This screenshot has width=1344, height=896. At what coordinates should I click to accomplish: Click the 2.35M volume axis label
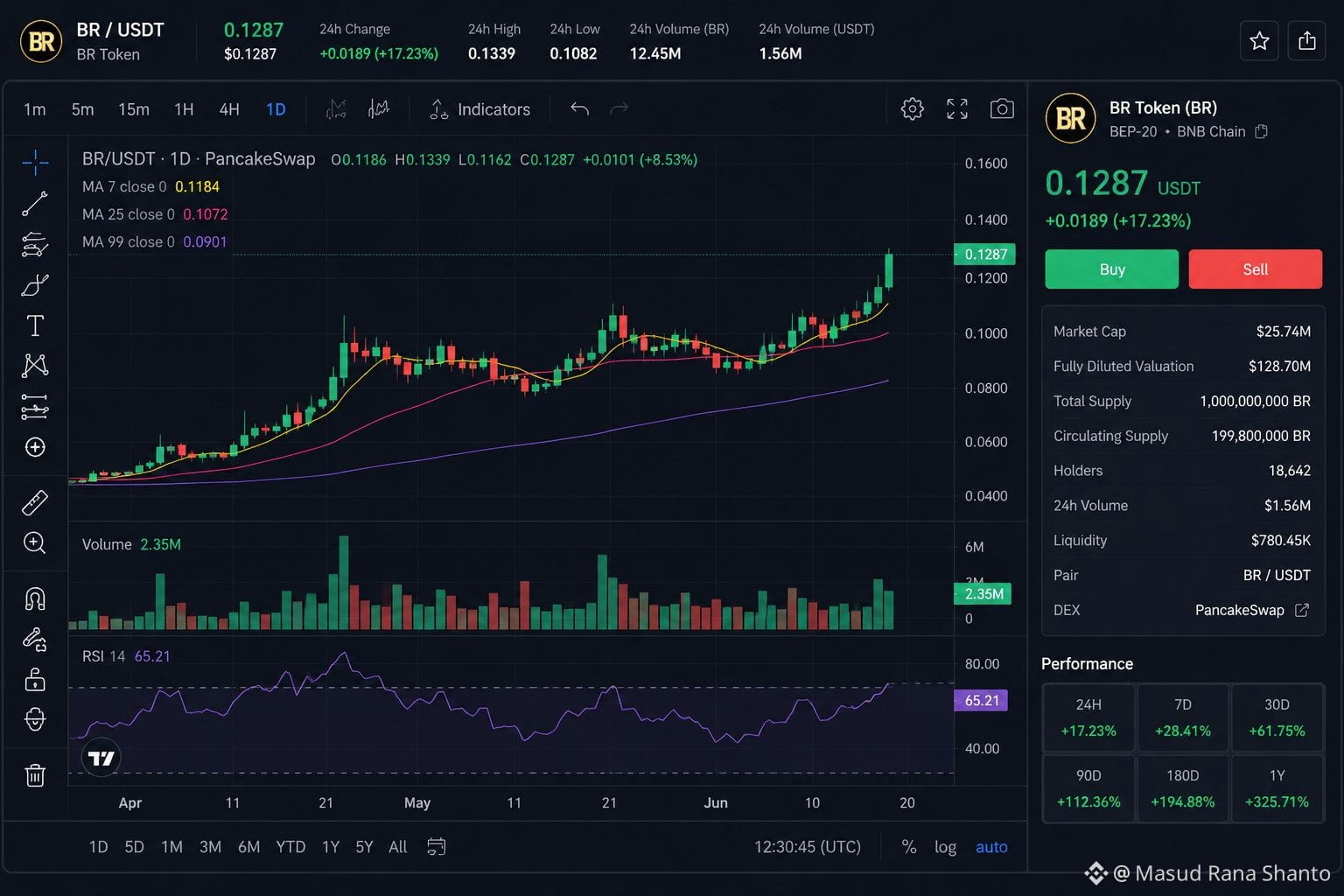coord(983,594)
